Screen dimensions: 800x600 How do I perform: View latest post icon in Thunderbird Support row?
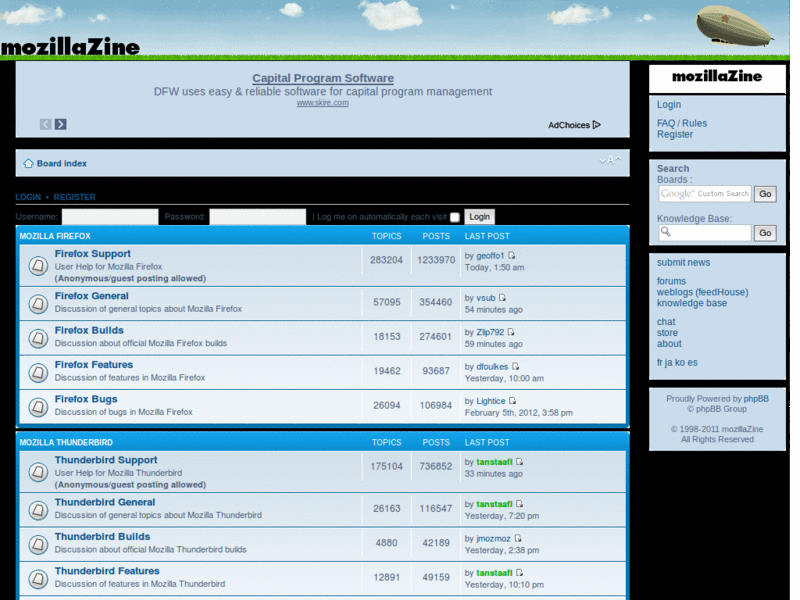tap(519, 462)
